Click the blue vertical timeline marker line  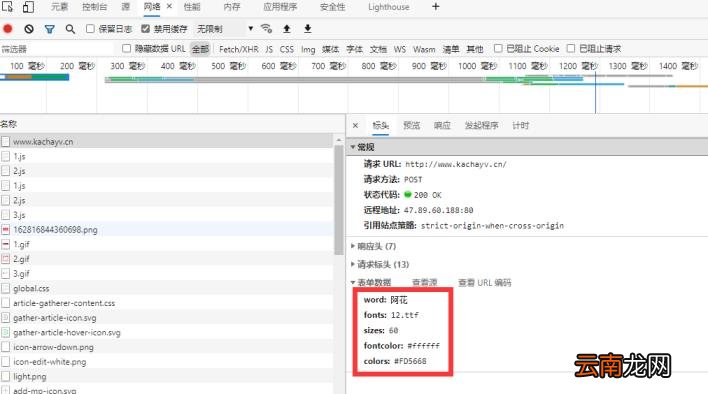[x=595, y=93]
